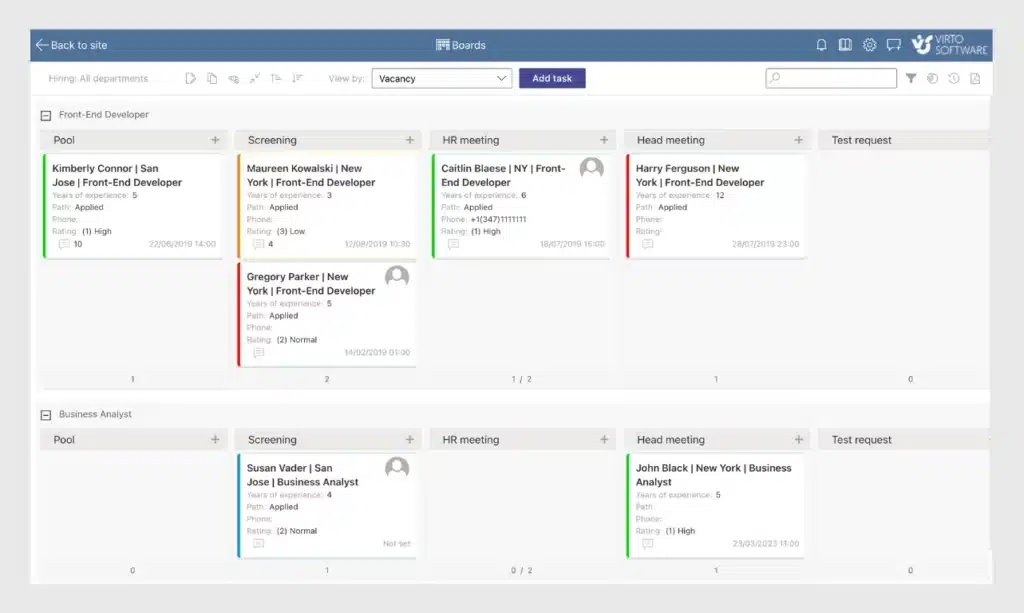
Task: Open Harry Ferguson candidate card title
Action: (x=700, y=176)
